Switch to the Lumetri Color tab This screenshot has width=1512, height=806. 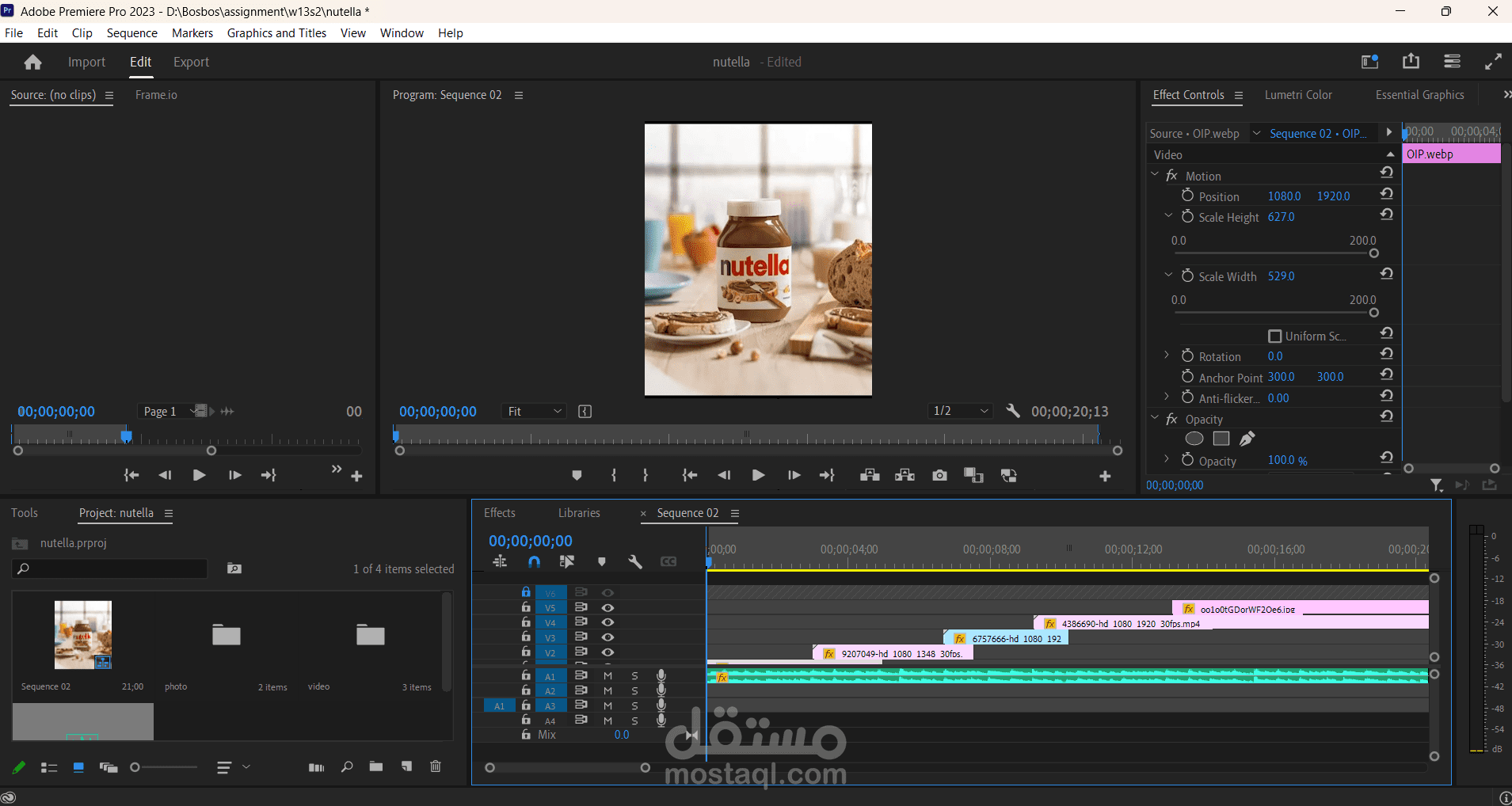click(1298, 94)
